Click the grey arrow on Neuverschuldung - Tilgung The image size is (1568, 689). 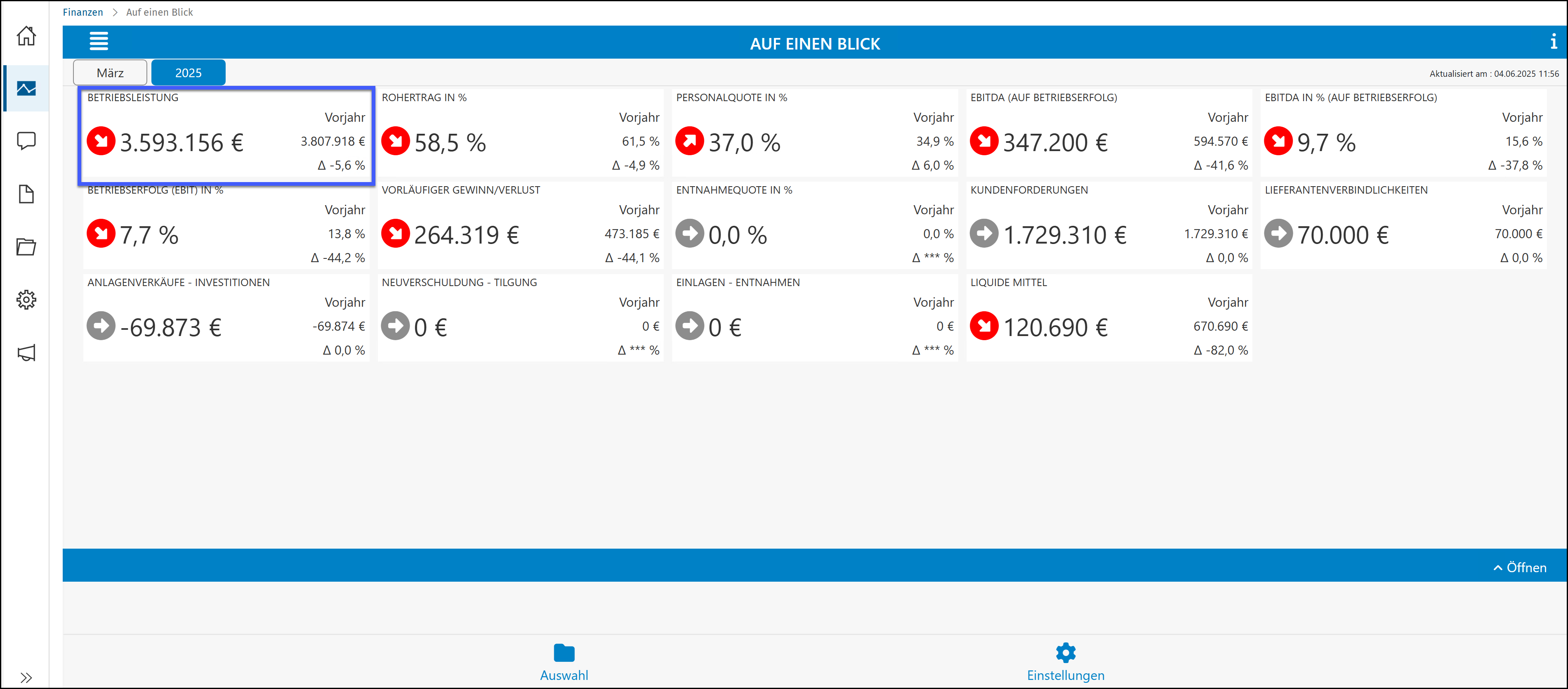pos(396,327)
